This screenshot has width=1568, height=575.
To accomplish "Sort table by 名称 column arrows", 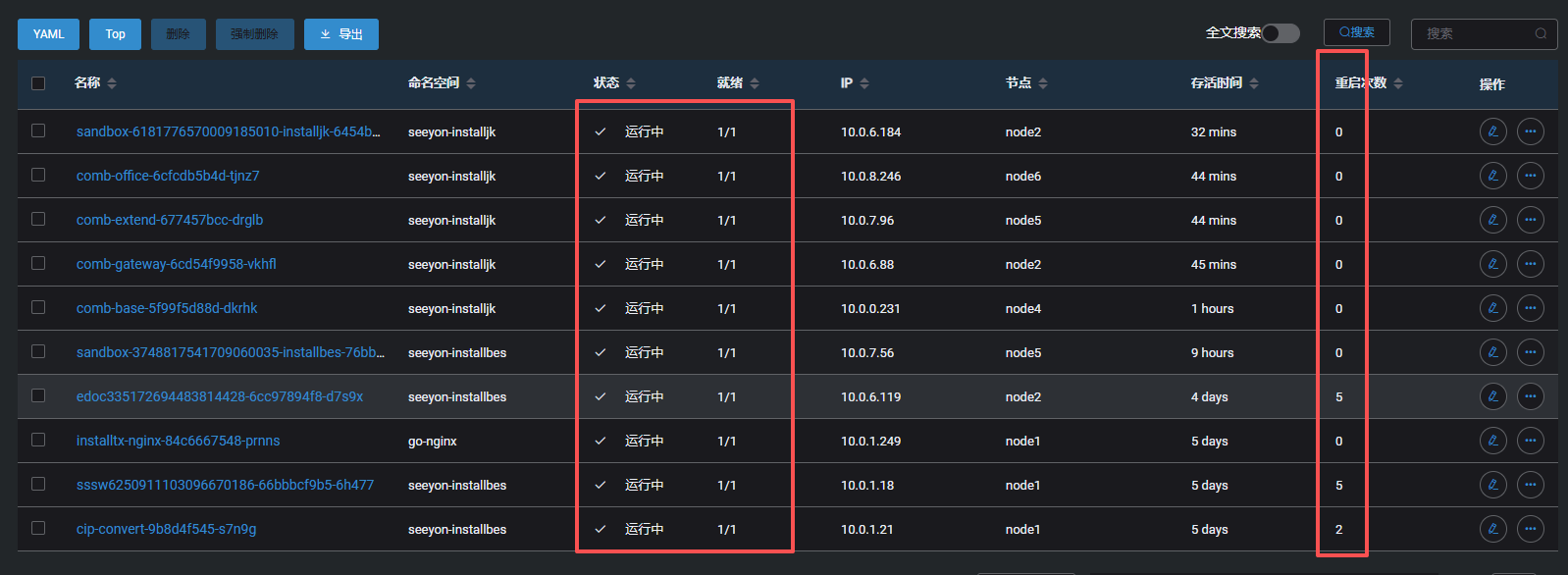I will coord(112,83).
